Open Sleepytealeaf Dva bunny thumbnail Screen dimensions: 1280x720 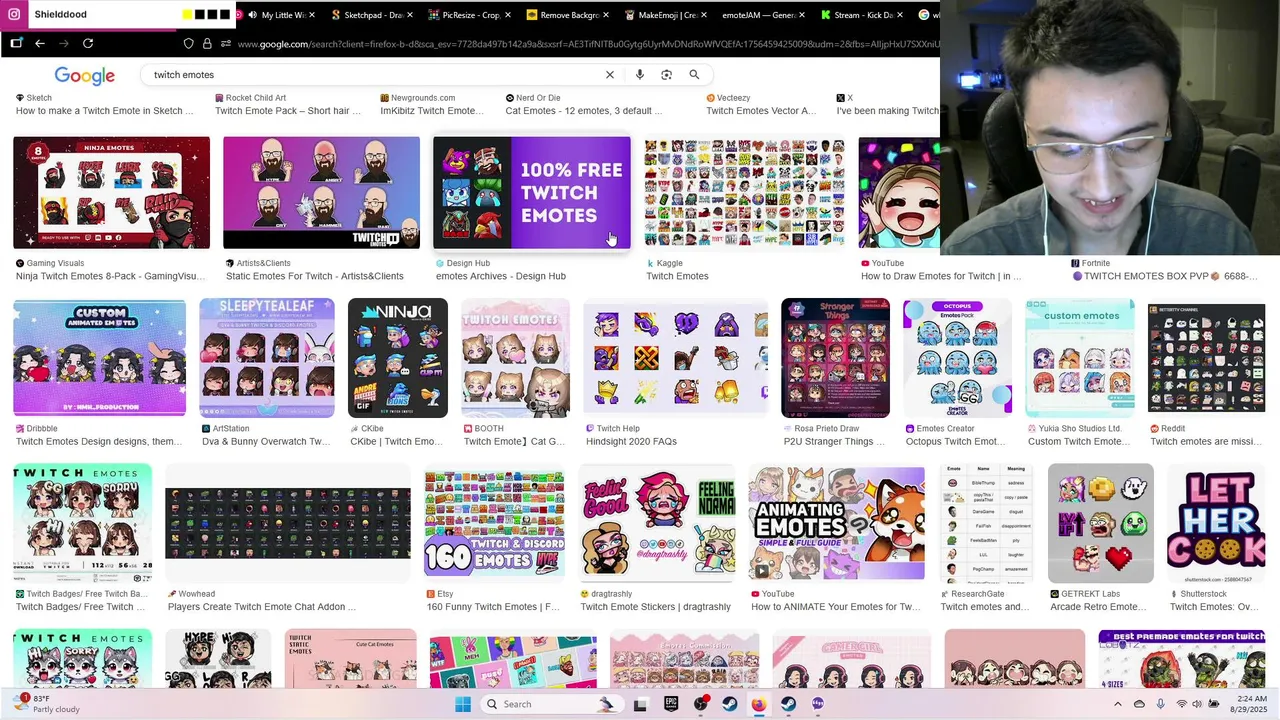pos(267,357)
